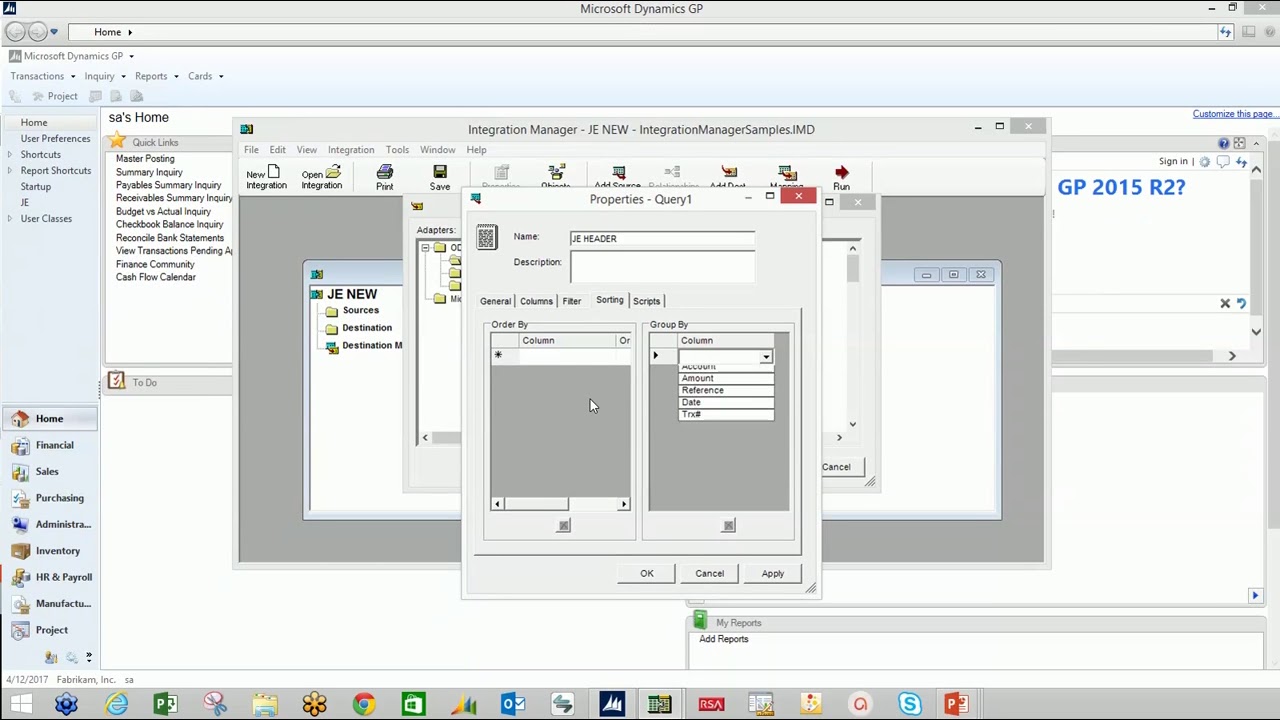The width and height of the screenshot is (1280, 720).
Task: Select Destination folder in JE NEW tree
Action: pyautogui.click(x=367, y=328)
